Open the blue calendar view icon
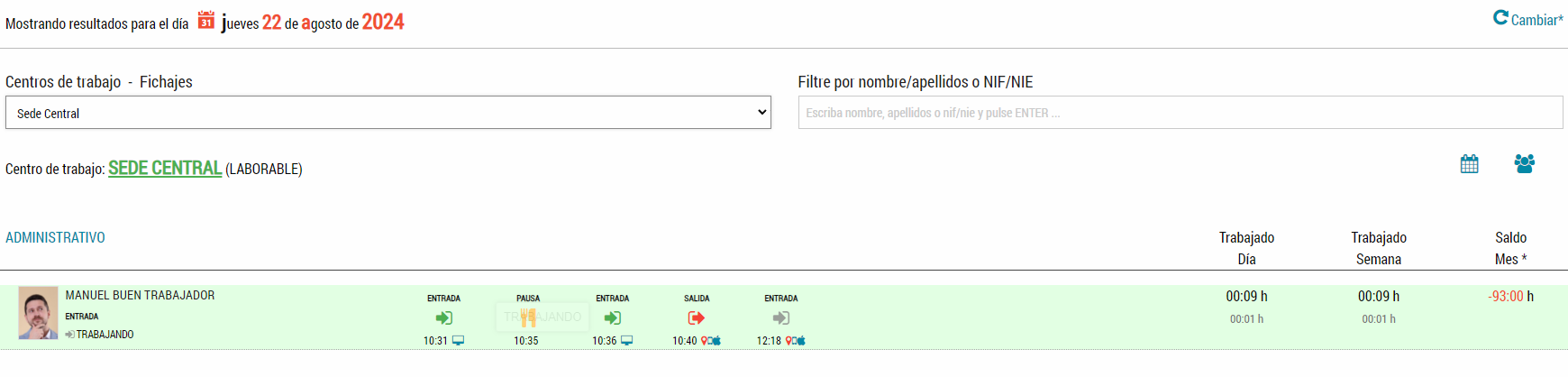 click(x=1470, y=163)
